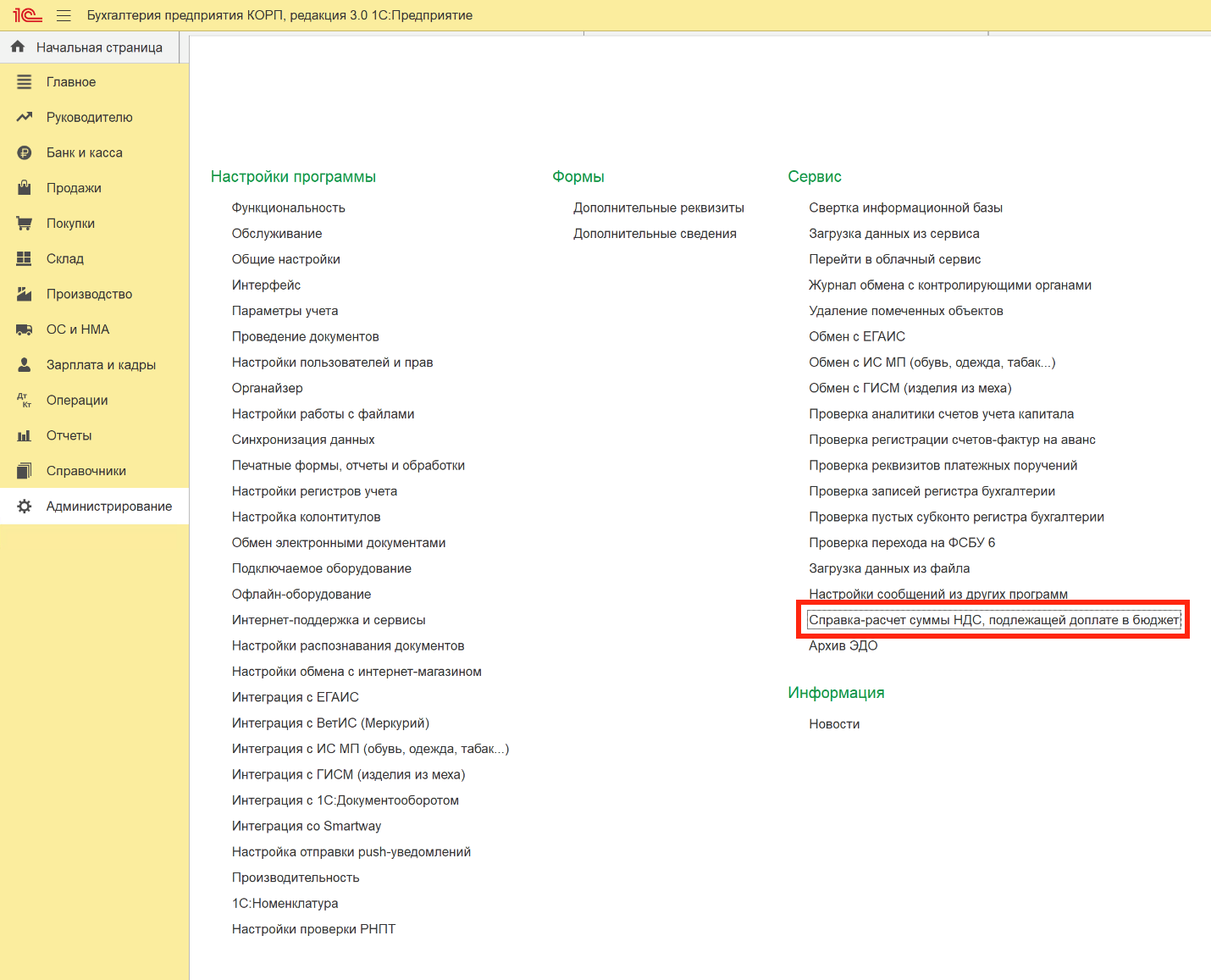The width and height of the screenshot is (1211, 980).
Task: Click the 1C logo icon
Action: (x=27, y=15)
